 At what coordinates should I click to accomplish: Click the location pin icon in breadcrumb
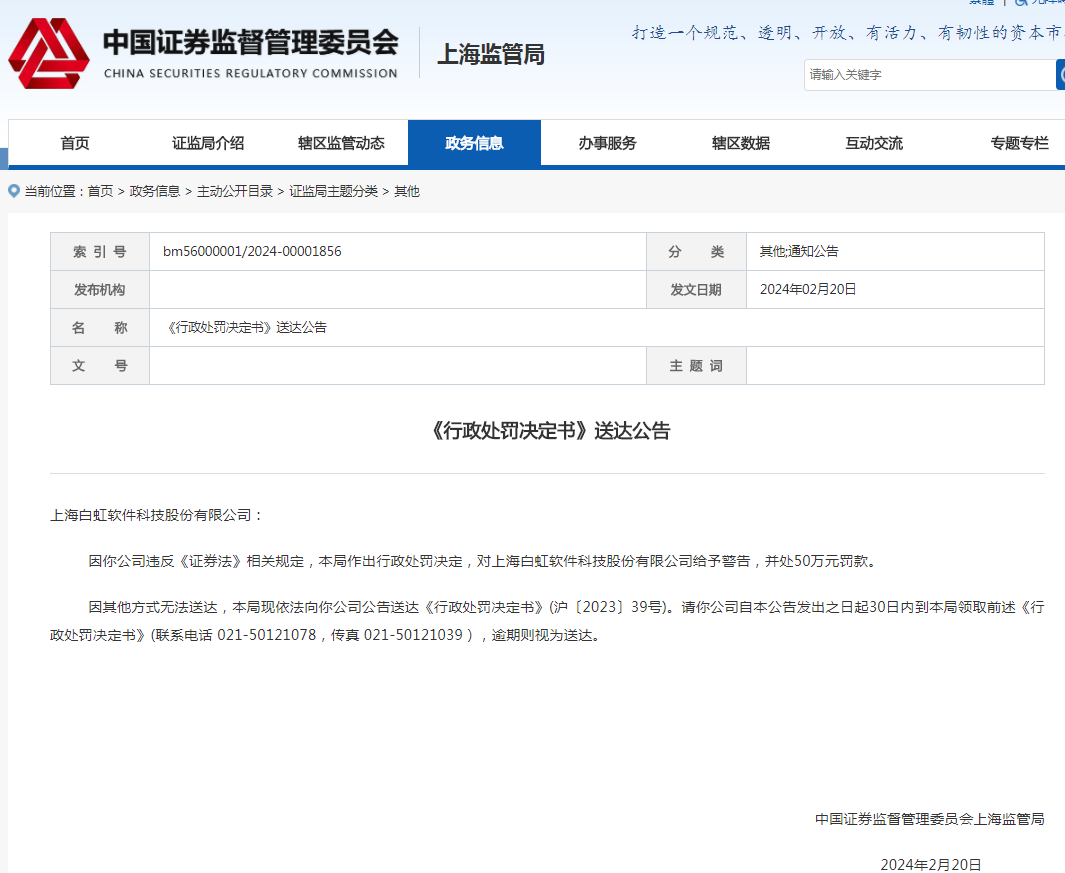tap(14, 191)
